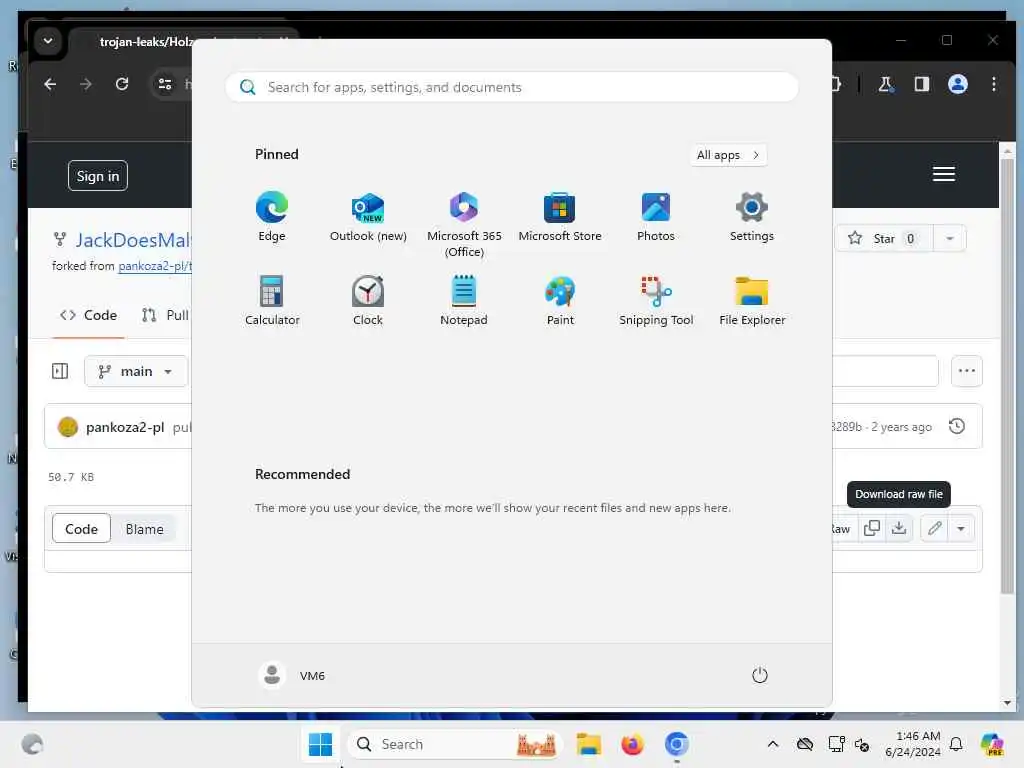Click Sign in on GitHub page
Screen dimensions: 1024x768
point(98,176)
